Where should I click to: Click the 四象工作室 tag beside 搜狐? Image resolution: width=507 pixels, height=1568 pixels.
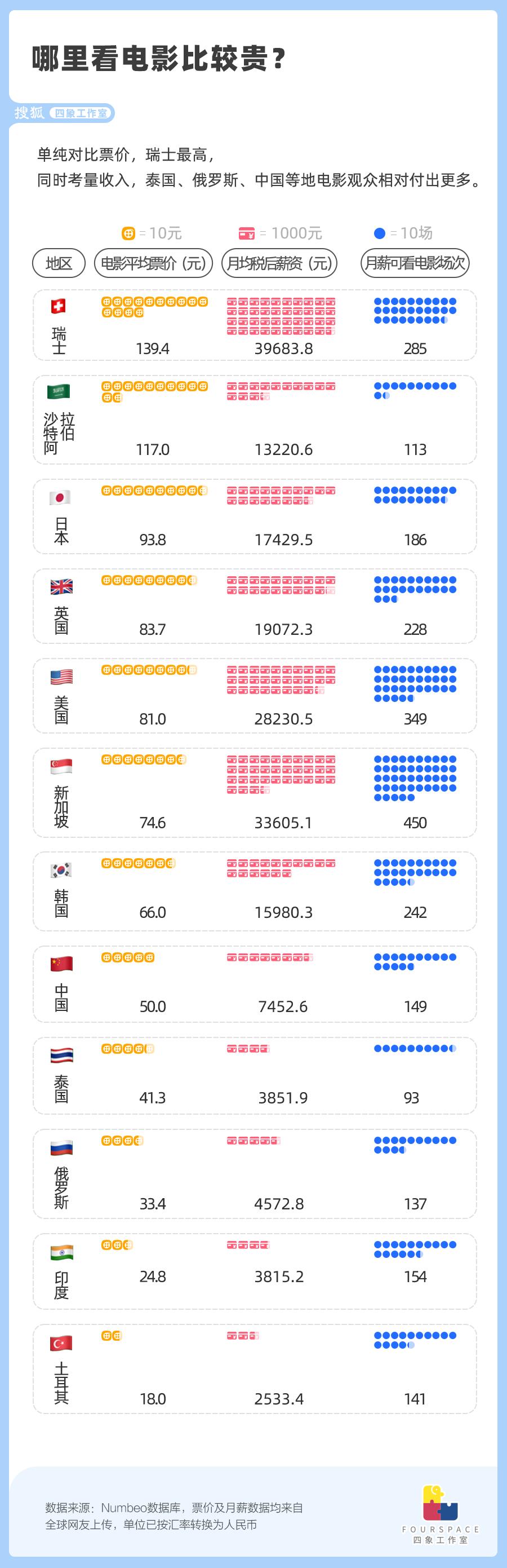[81, 113]
